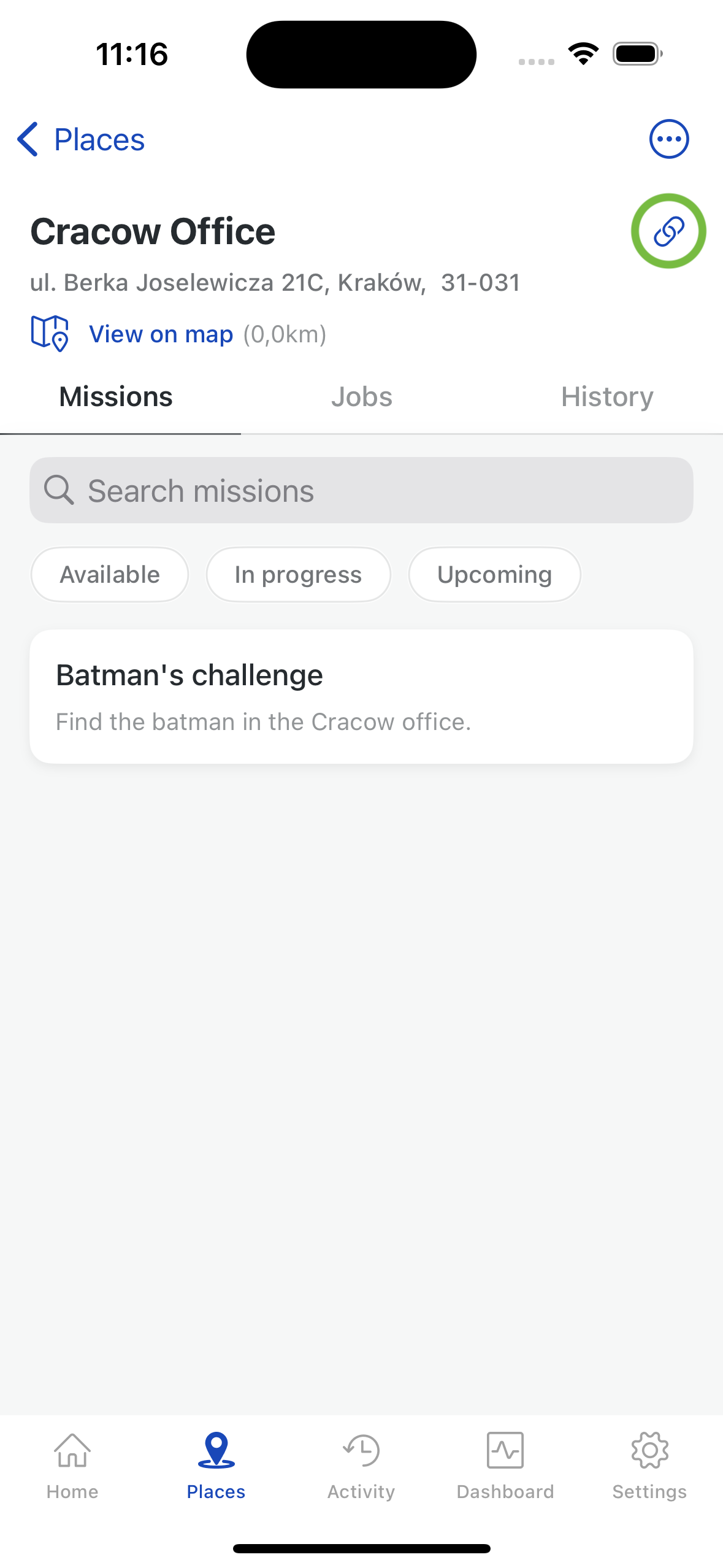Select the Missions tab

116,397
